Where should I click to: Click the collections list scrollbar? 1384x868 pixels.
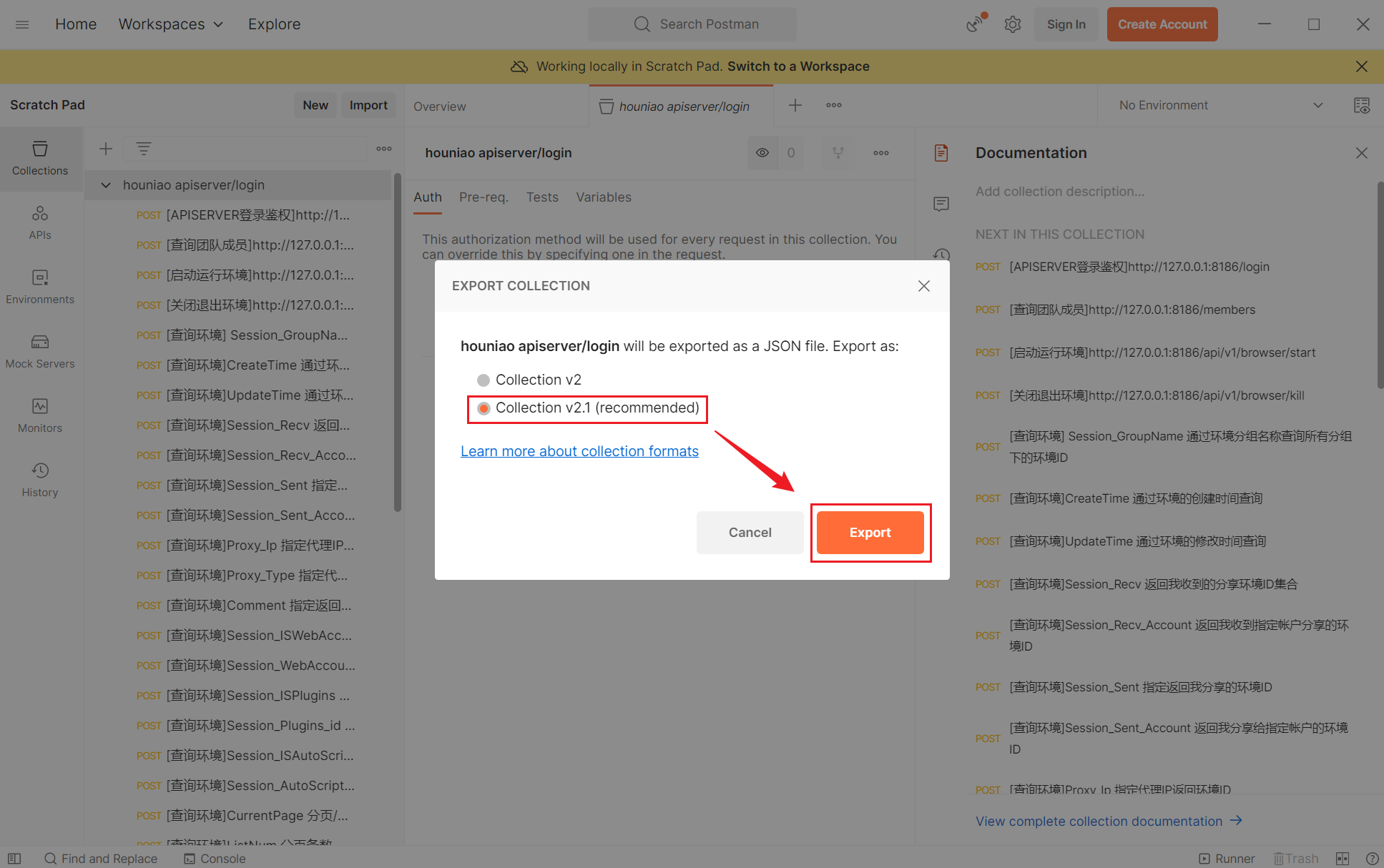pyautogui.click(x=397, y=343)
